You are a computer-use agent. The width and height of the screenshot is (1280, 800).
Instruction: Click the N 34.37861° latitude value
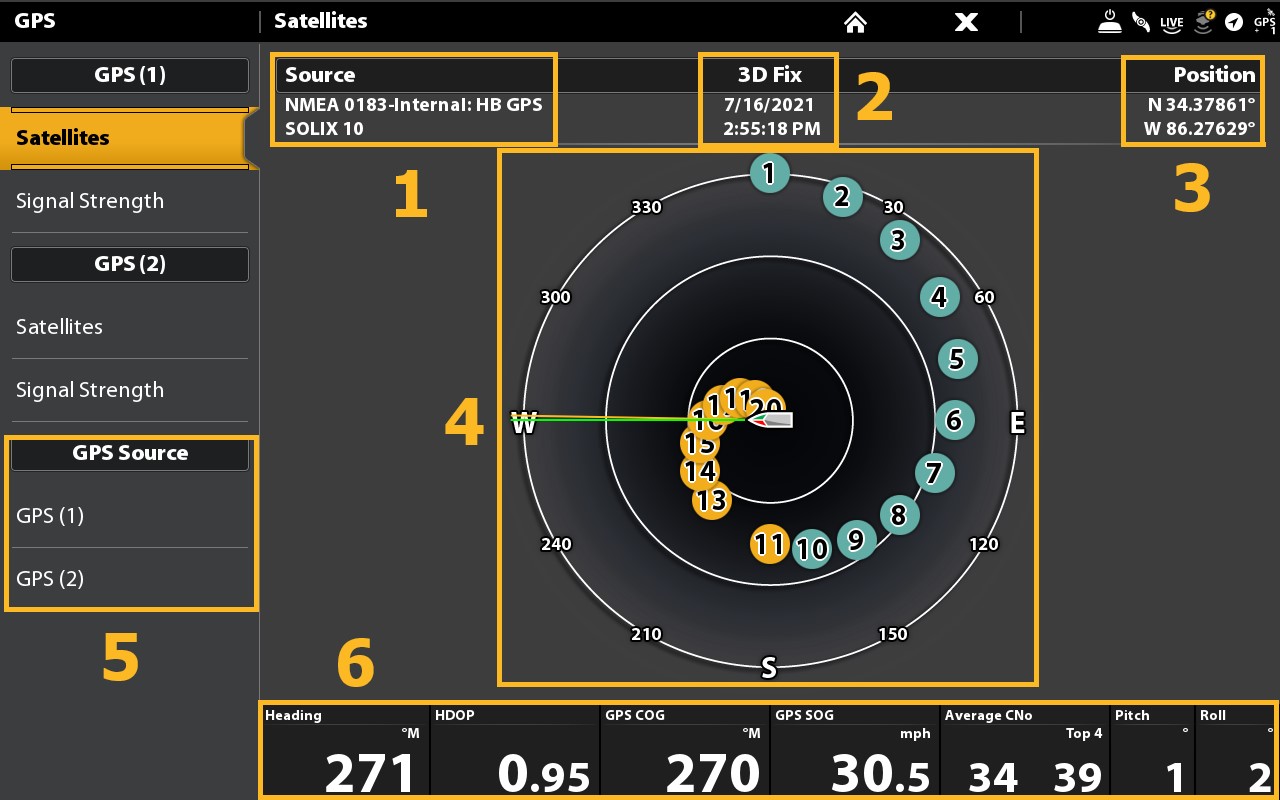coord(1200,104)
